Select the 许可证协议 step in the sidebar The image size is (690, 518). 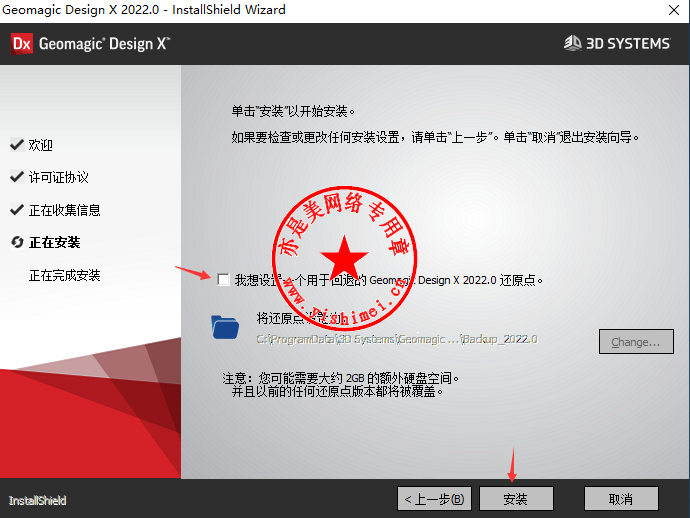point(59,177)
